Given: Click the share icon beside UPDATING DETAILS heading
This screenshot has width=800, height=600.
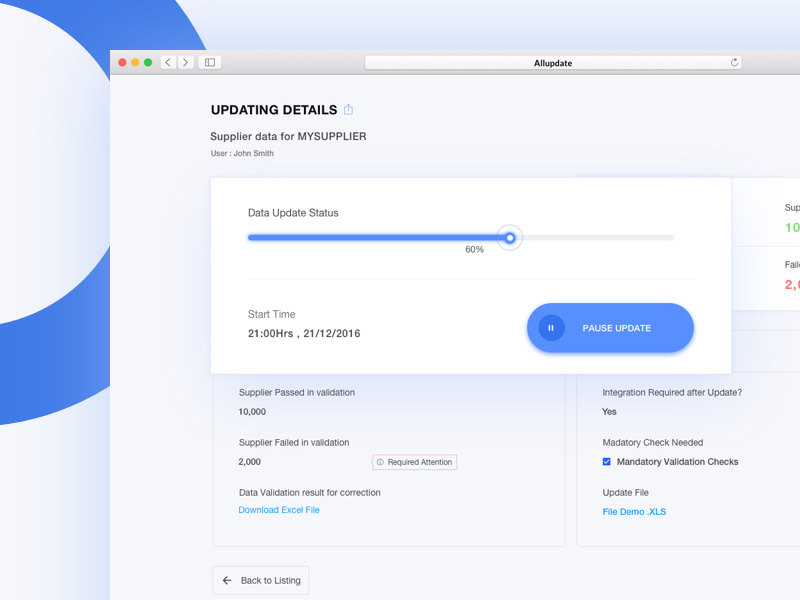Looking at the screenshot, I should [349, 110].
